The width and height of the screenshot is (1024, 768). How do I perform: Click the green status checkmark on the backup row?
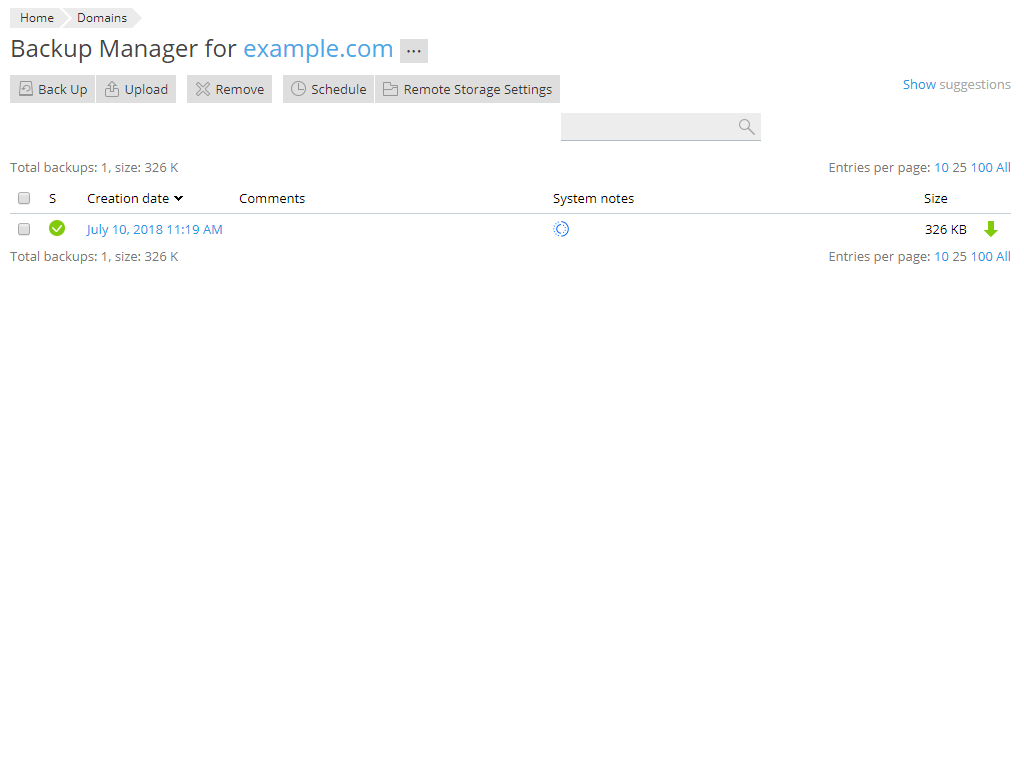point(57,229)
